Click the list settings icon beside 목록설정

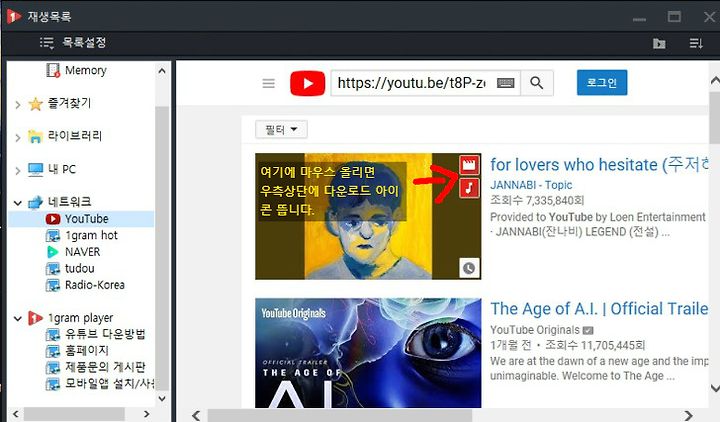tap(47, 43)
